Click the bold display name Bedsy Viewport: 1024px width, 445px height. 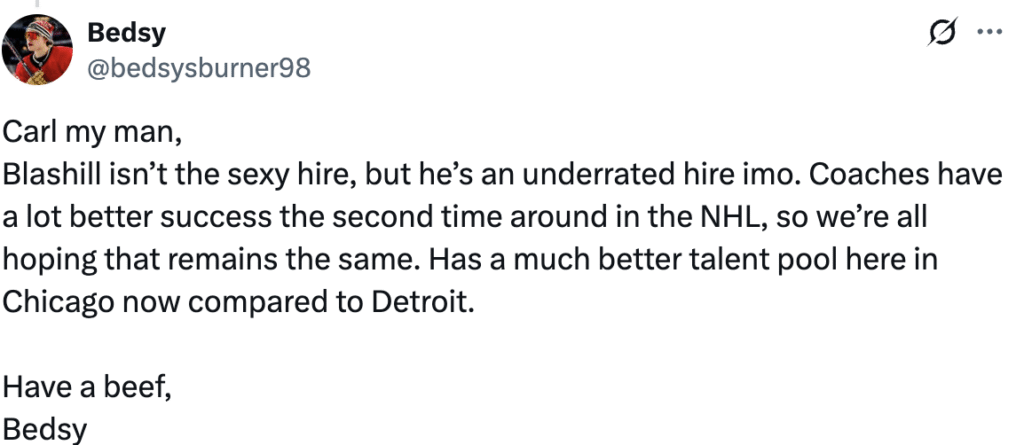click(x=126, y=32)
